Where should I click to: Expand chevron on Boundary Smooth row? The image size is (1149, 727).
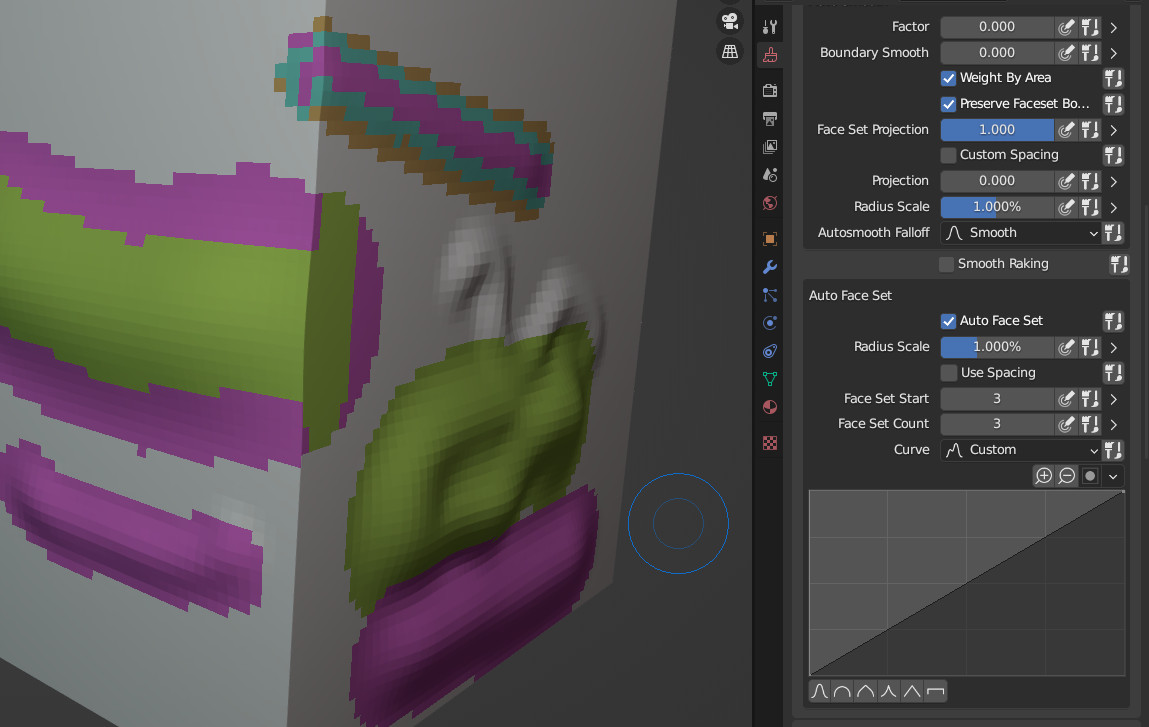1114,53
